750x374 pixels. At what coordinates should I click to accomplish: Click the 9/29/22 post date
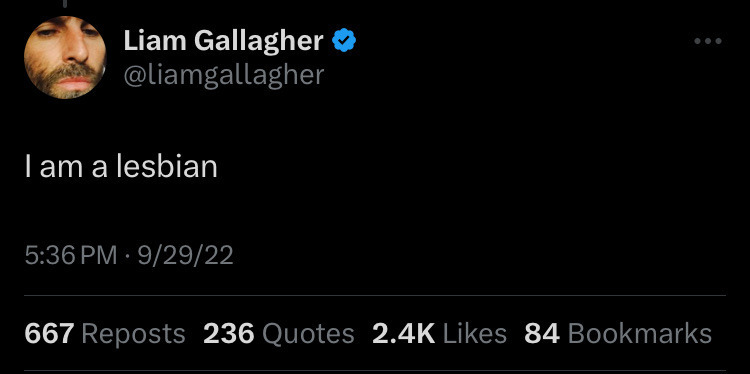pos(186,255)
